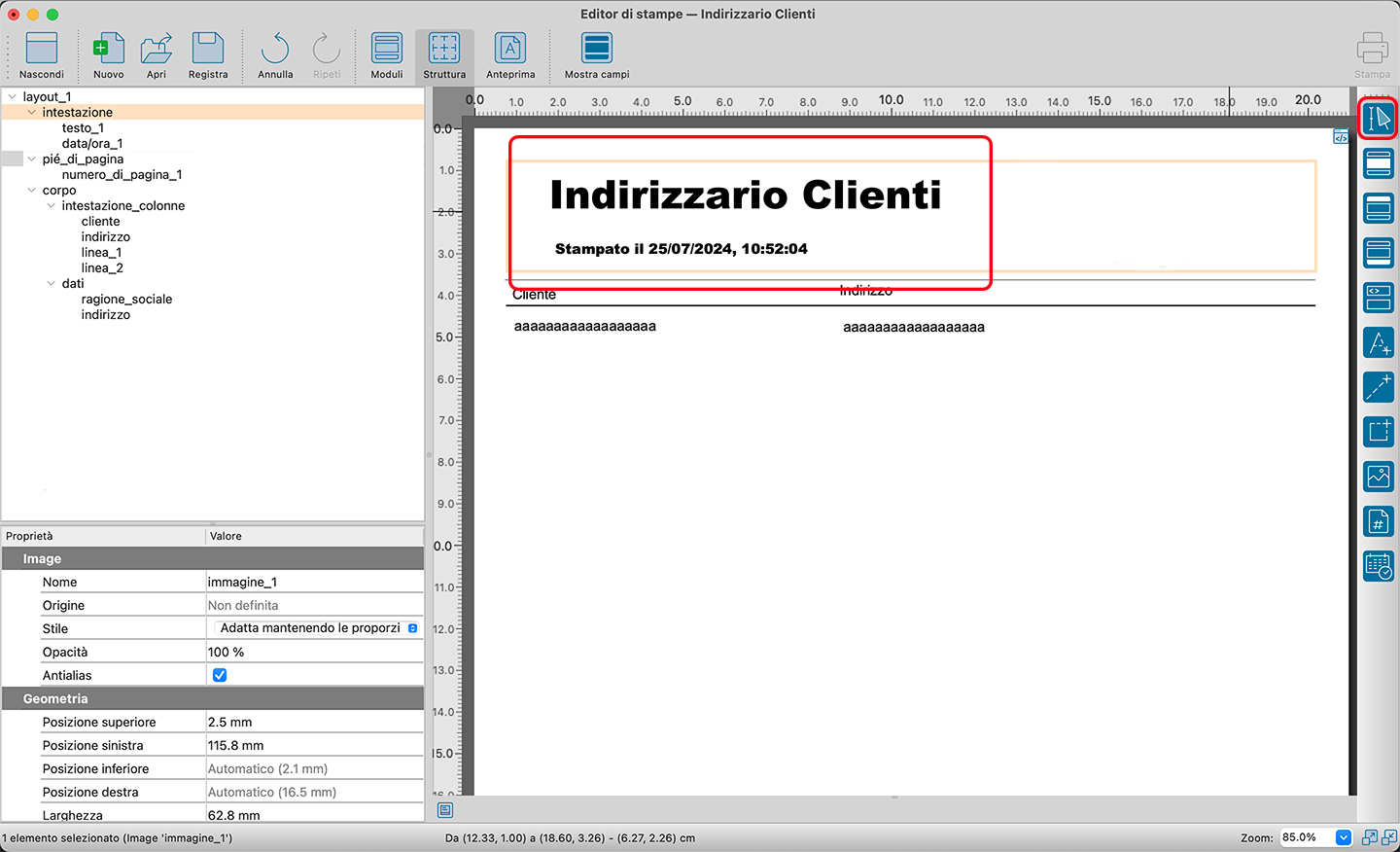Click the Registra save icon
The width and height of the screenshot is (1400, 852).
208,55
